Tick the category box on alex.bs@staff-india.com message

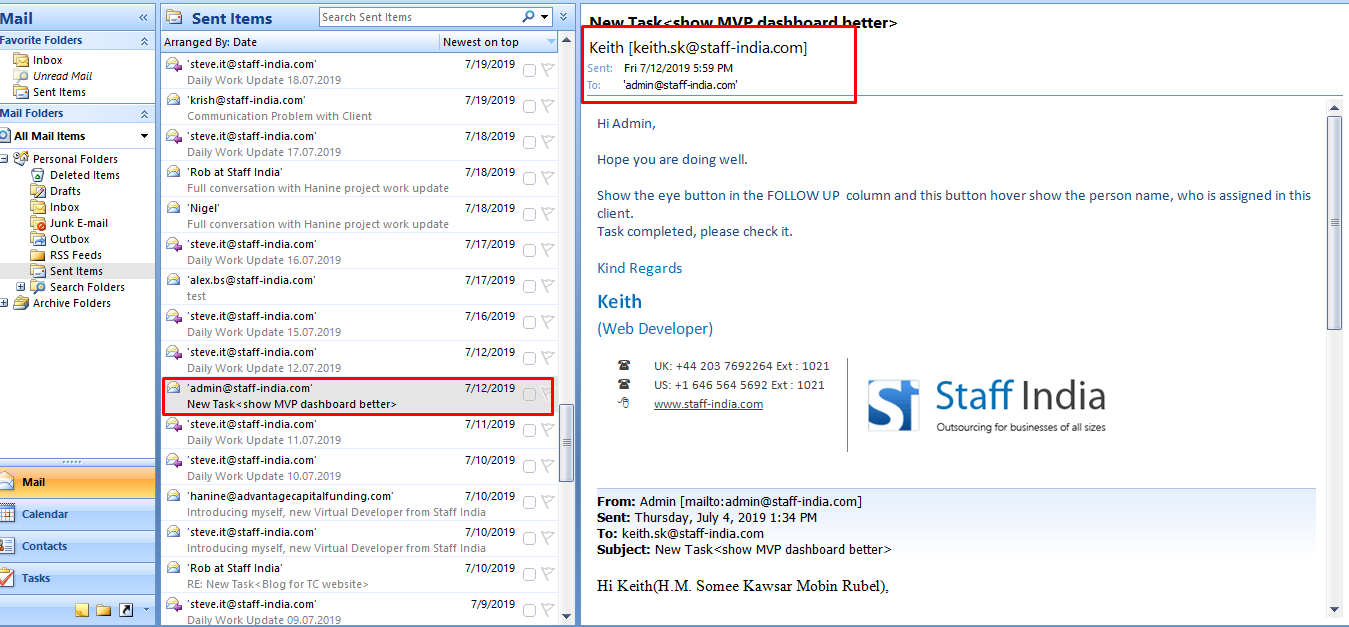(x=529, y=286)
